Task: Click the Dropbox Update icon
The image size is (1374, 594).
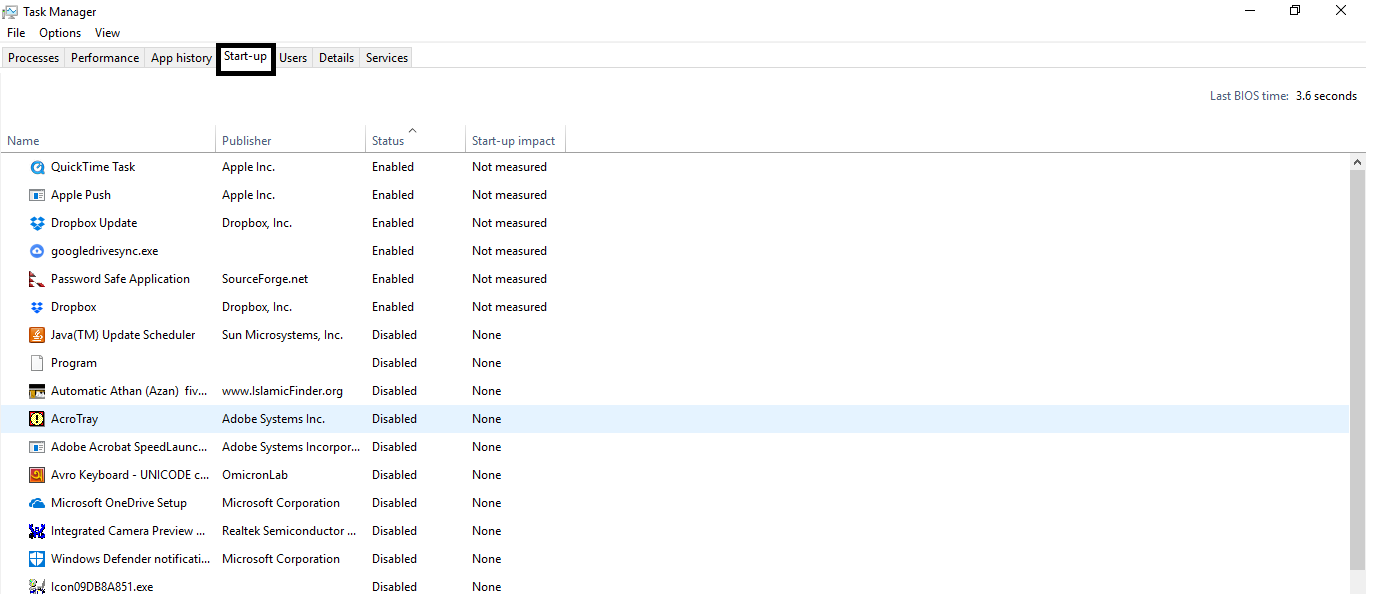Action: click(37, 223)
